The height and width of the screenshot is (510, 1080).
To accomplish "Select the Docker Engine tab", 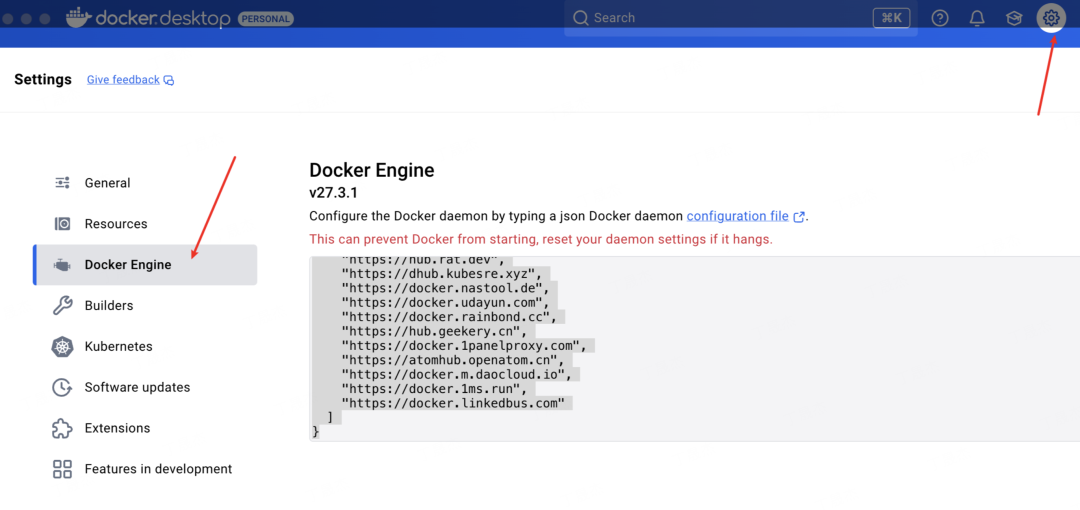I will pos(145,265).
